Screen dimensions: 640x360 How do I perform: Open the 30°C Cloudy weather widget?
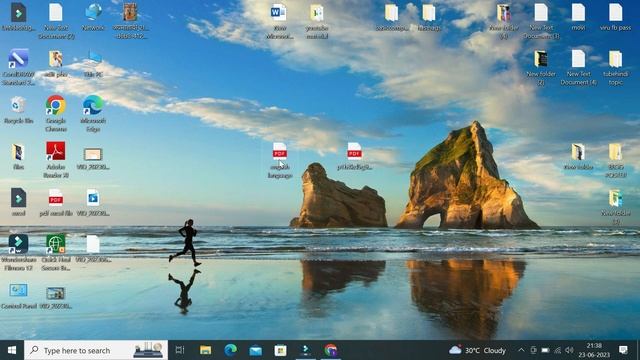478,350
